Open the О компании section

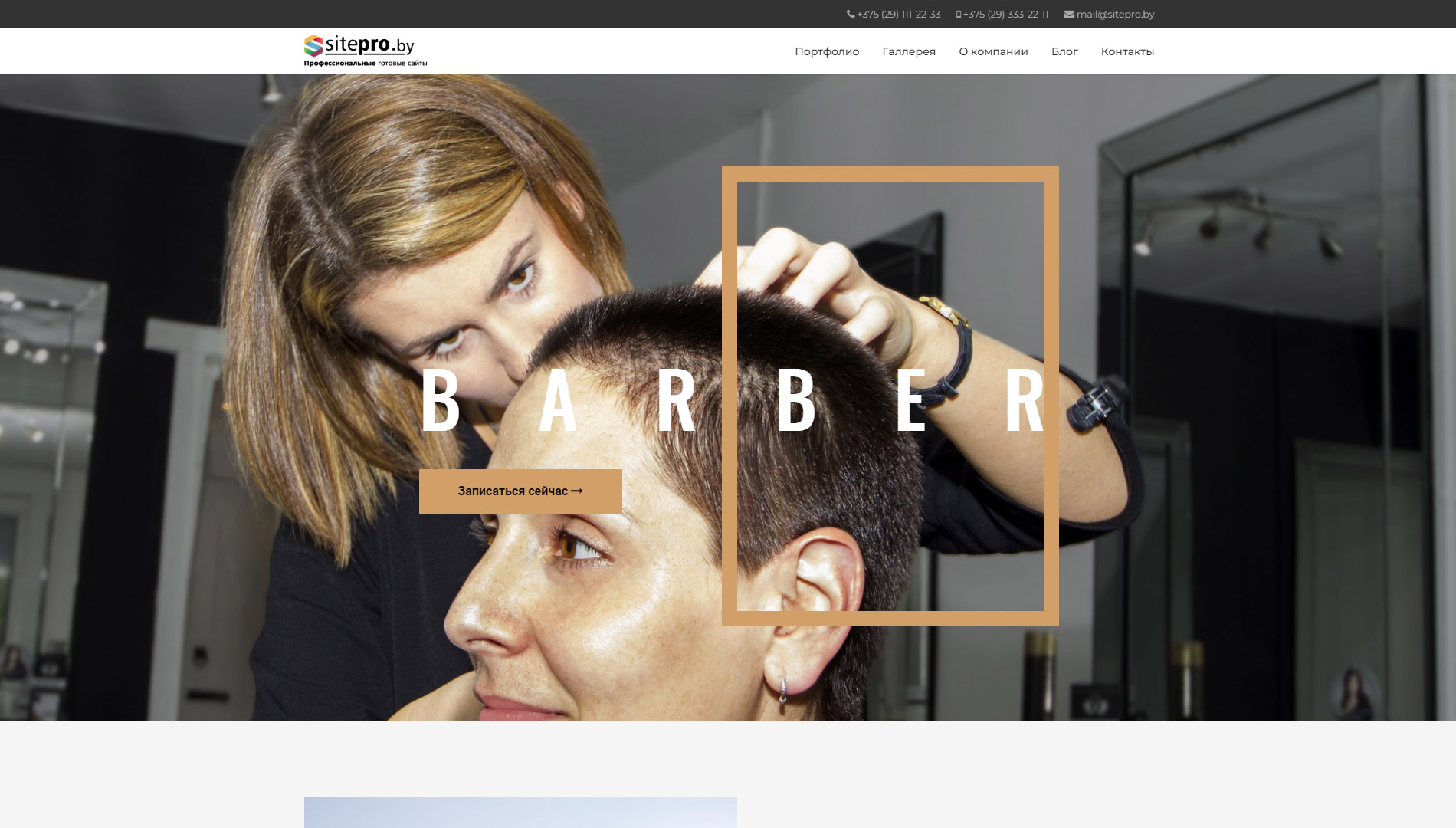tap(993, 51)
